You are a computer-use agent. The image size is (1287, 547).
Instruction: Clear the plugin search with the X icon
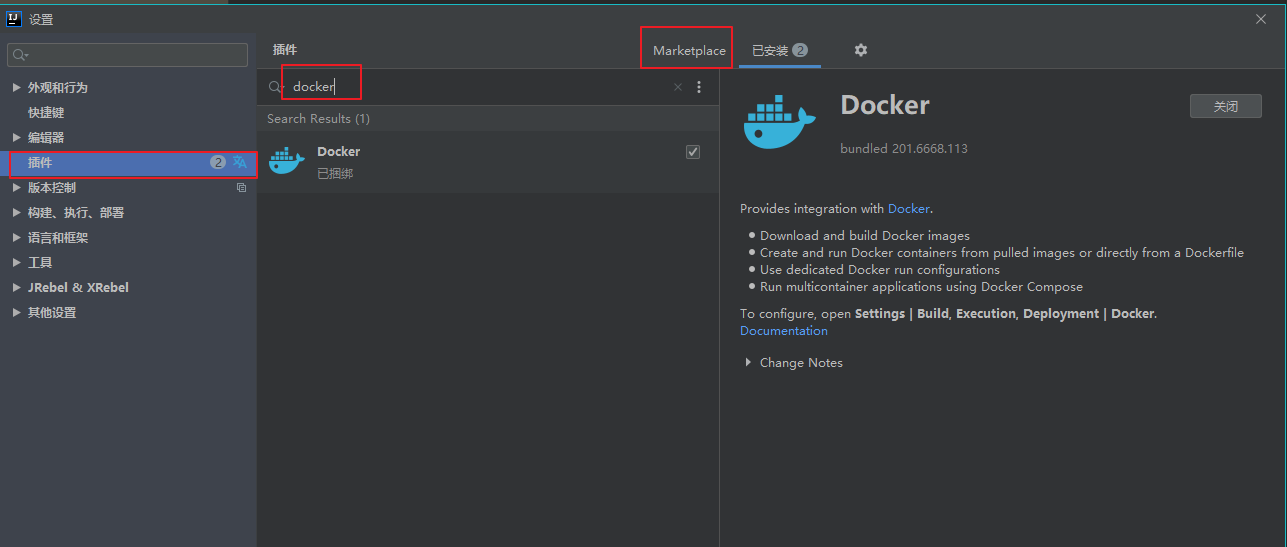pyautogui.click(x=678, y=87)
